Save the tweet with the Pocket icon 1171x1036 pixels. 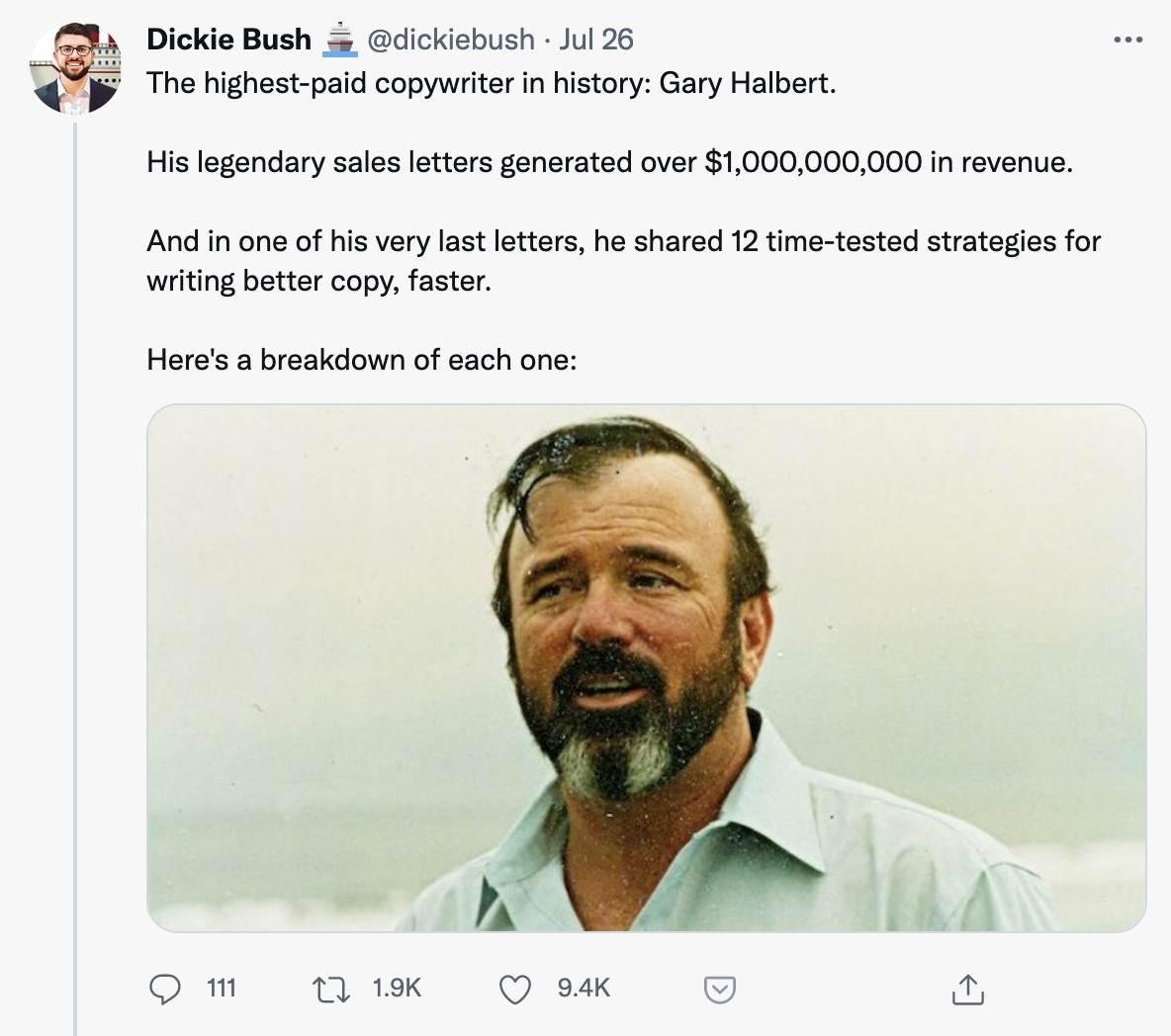coord(719,988)
